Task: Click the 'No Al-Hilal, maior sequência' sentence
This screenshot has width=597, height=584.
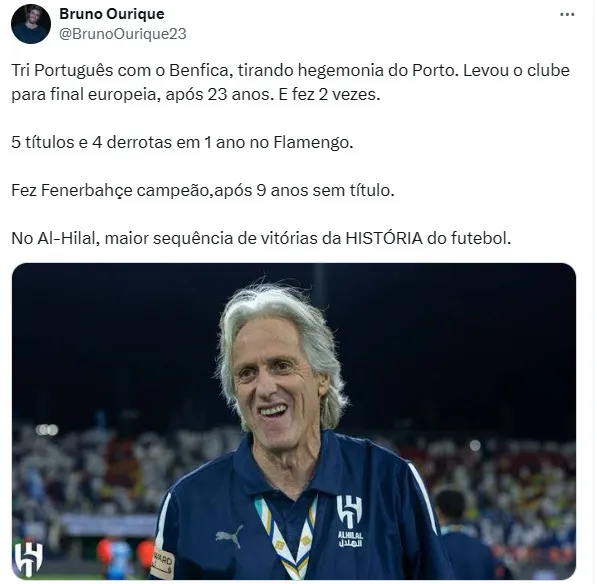Action: 261,238
